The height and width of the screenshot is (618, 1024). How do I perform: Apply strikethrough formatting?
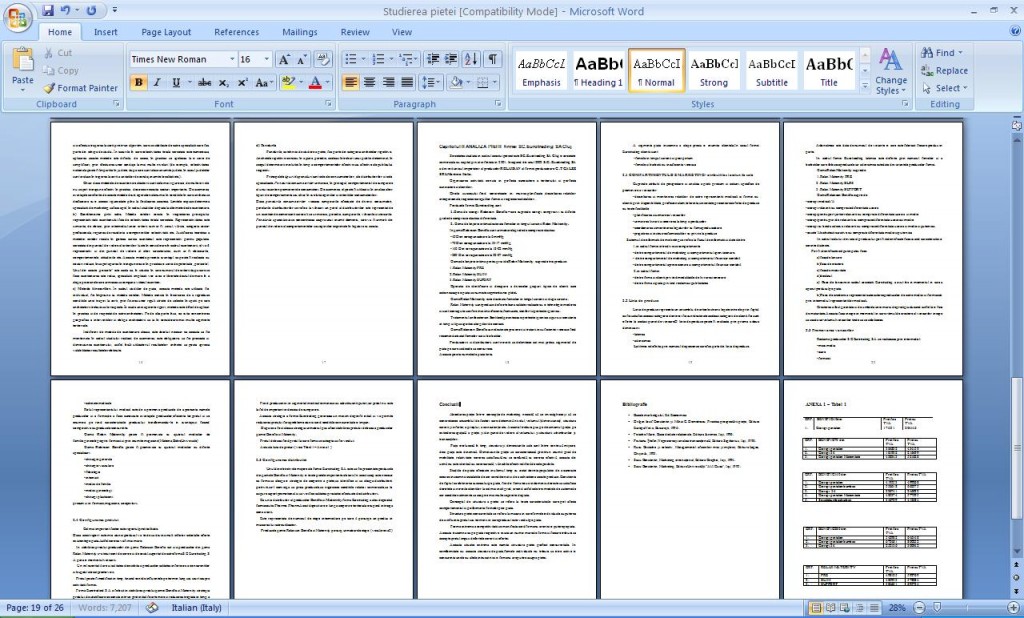203,82
